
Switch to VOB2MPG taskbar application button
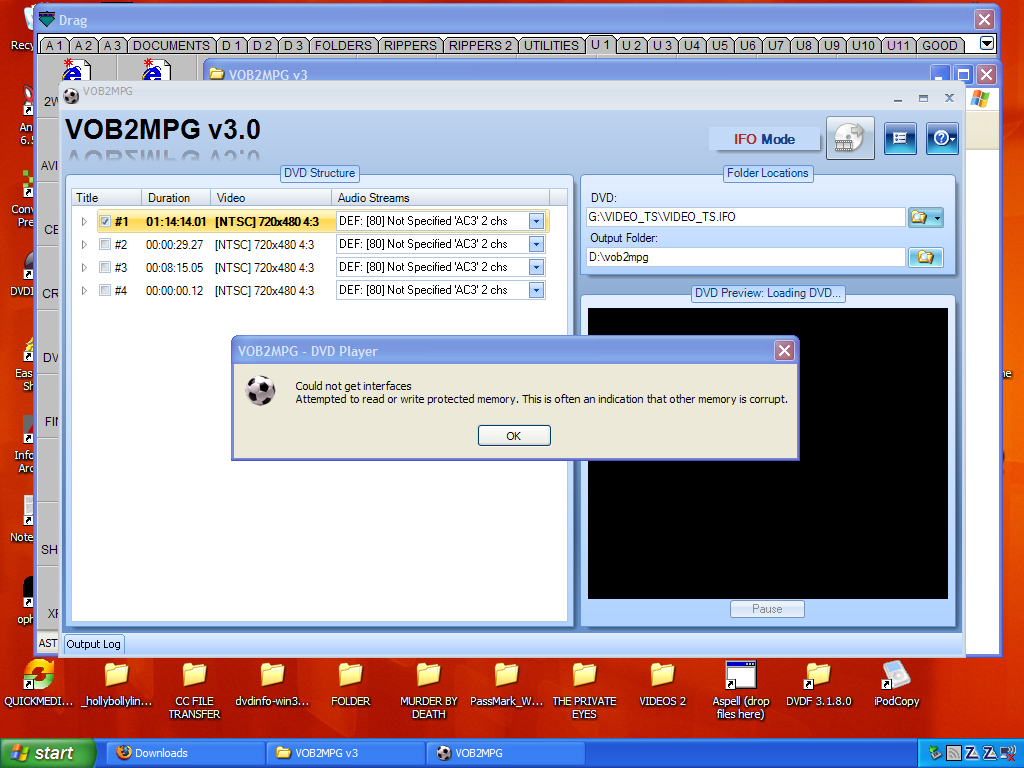pyautogui.click(x=506, y=753)
